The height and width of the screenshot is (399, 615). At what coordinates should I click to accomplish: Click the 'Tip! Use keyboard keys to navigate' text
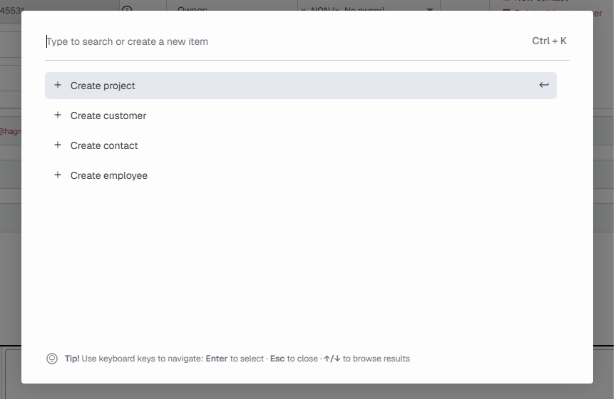click(134, 359)
